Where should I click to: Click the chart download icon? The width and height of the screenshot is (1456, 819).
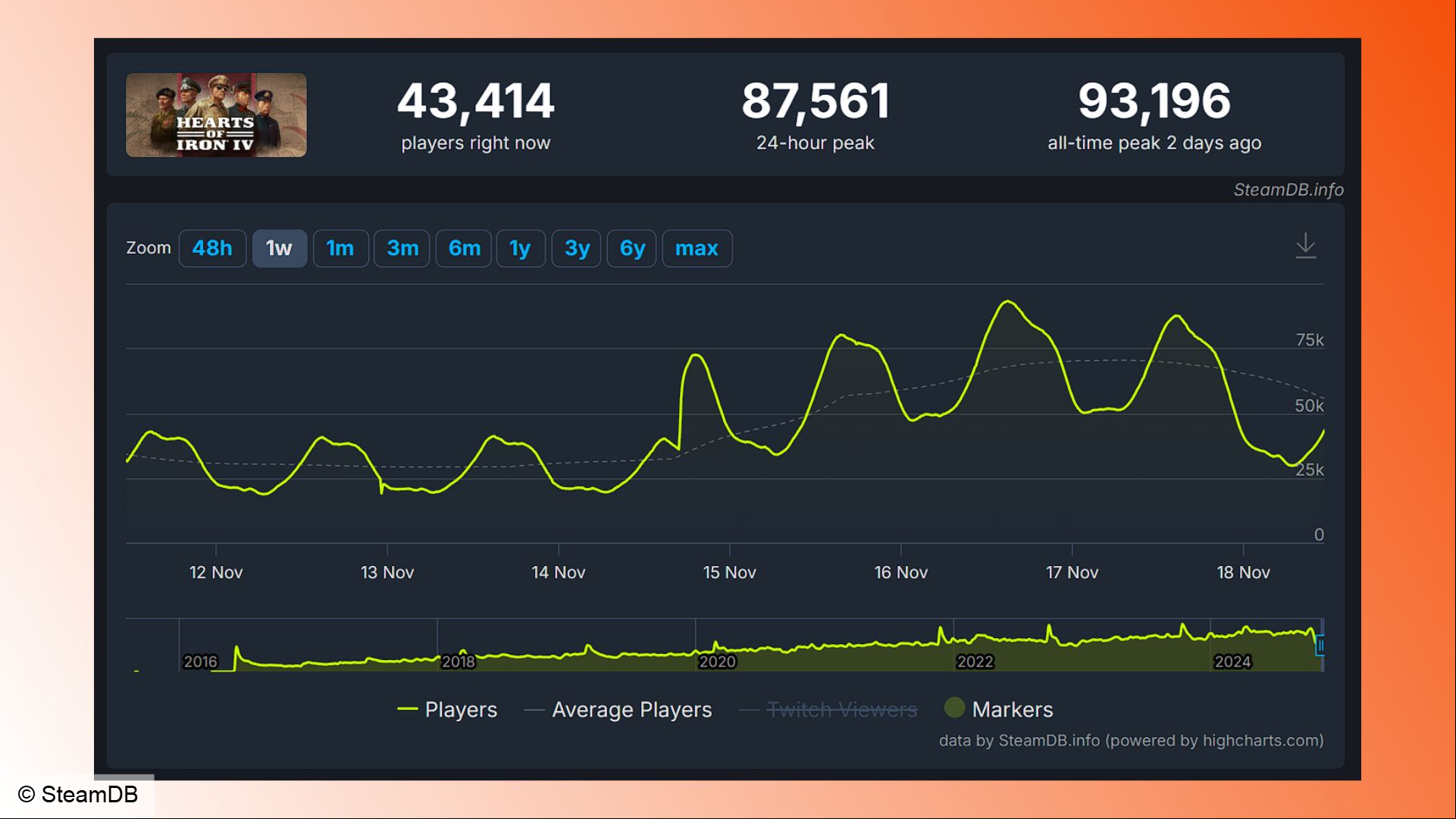tap(1305, 246)
